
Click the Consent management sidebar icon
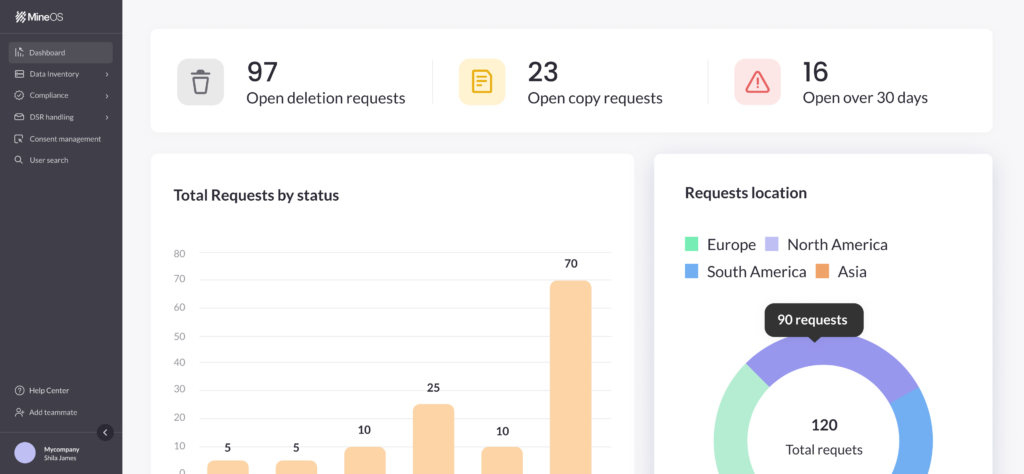coord(19,139)
